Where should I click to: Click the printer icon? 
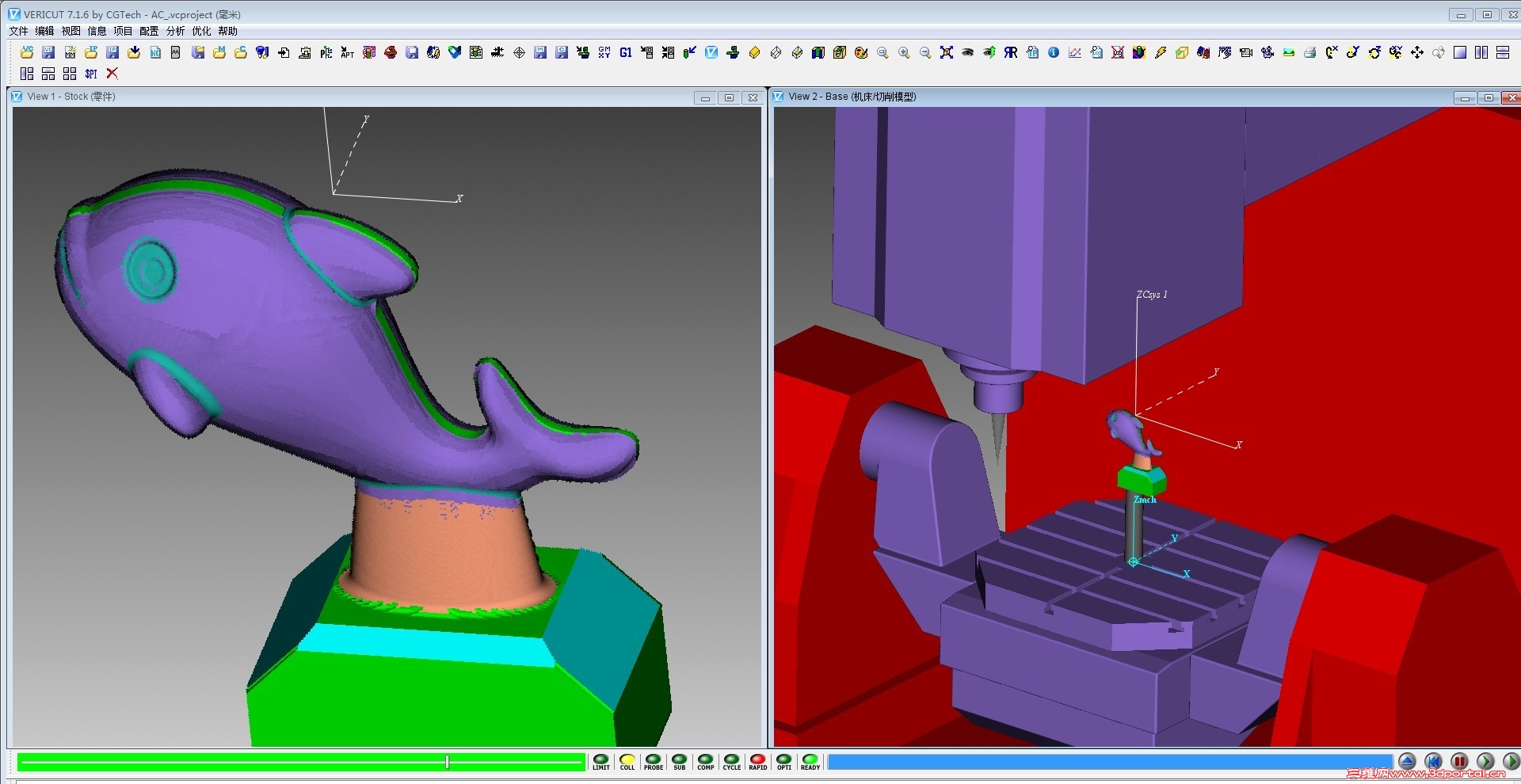click(x=1309, y=52)
